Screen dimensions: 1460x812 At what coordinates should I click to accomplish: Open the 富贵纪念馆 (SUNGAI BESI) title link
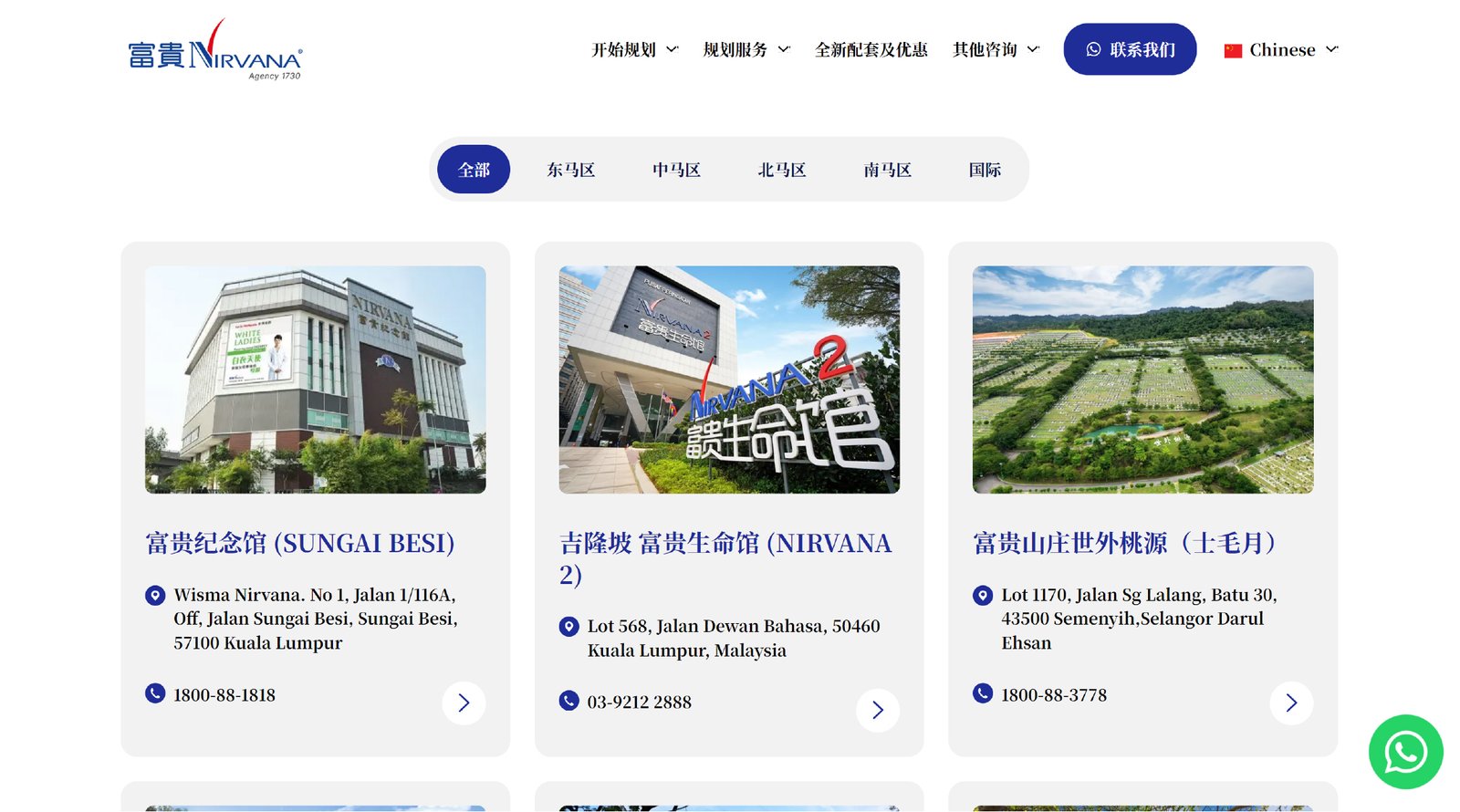(300, 544)
